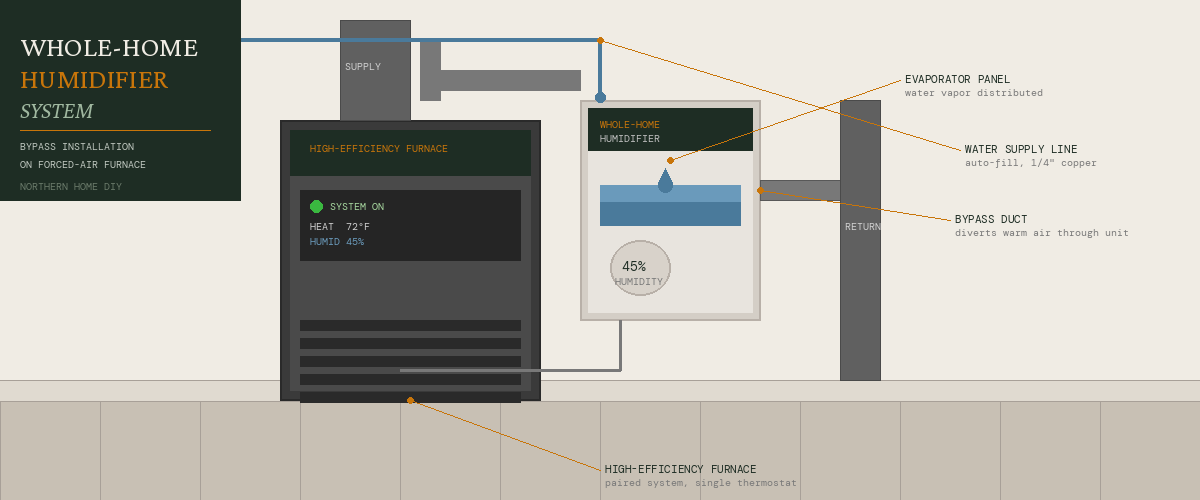Click the WATER SUPPLY LINE callout label
The height and width of the screenshot is (500, 1200).
tap(1021, 149)
